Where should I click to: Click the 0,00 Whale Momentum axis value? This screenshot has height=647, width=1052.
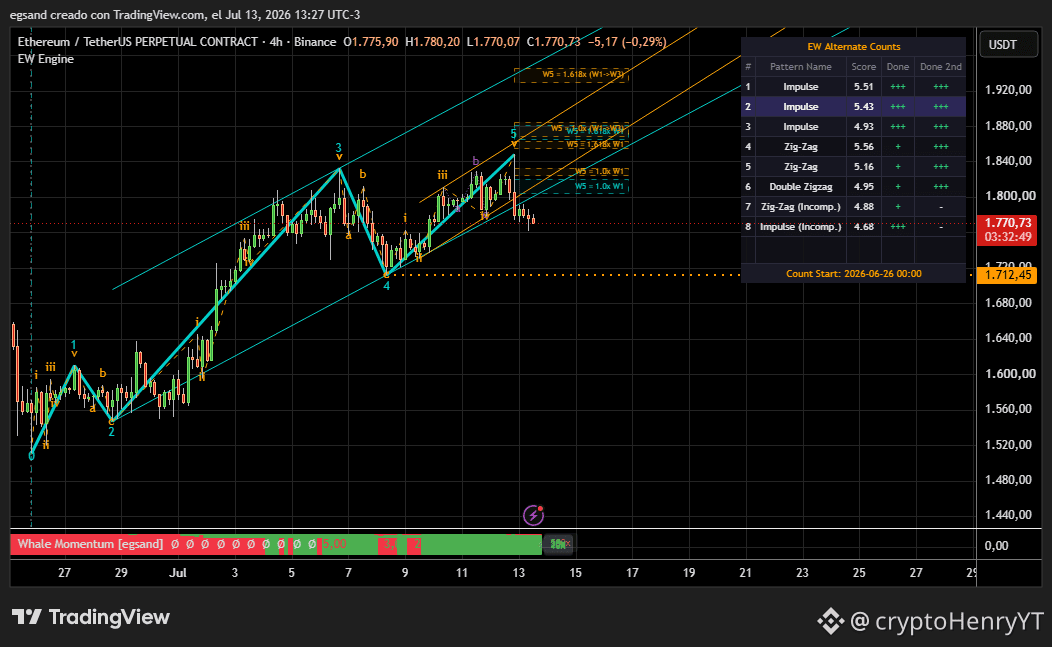click(x=996, y=546)
